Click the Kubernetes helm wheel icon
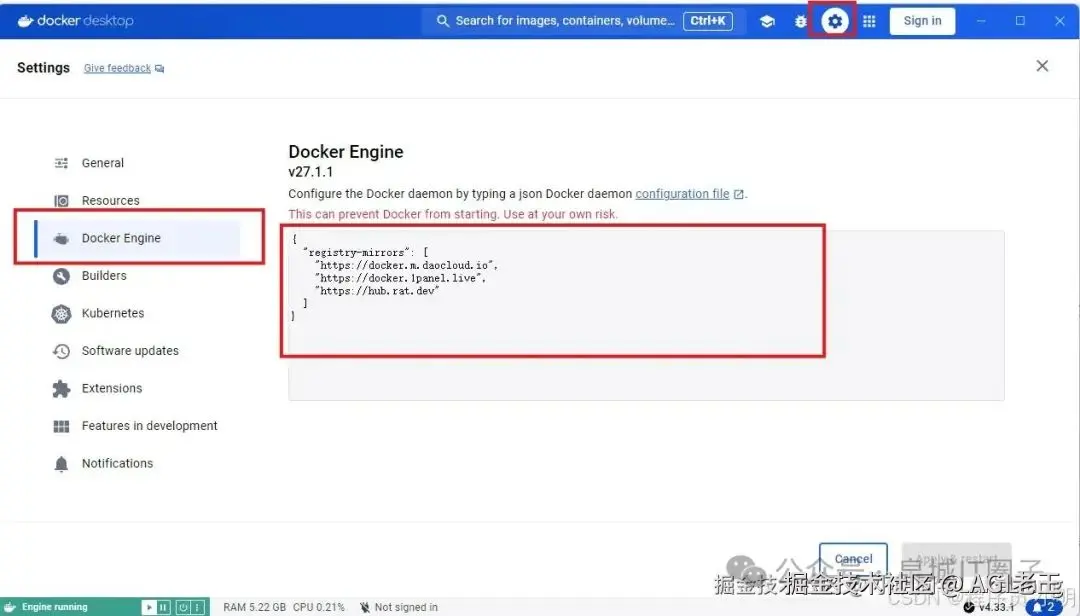 61,314
